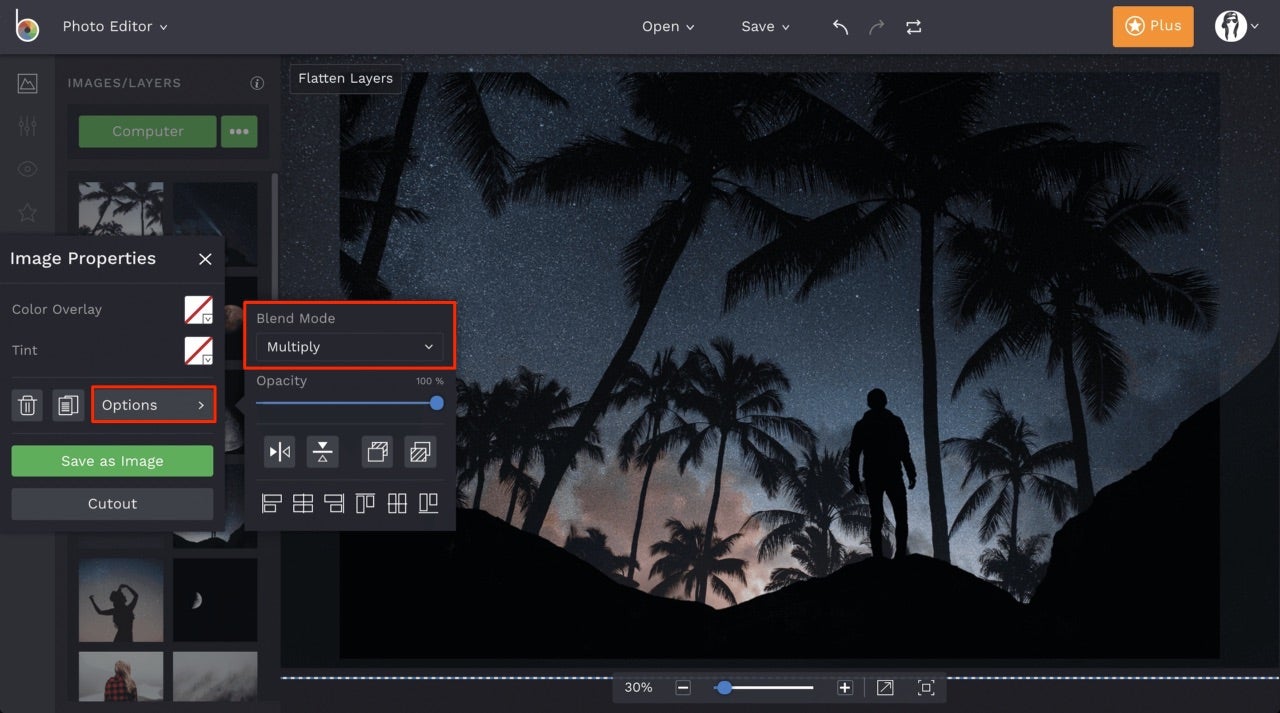Screen dimensions: 1280x713
Task: Rotate the image clockwise
Action: 420,451
